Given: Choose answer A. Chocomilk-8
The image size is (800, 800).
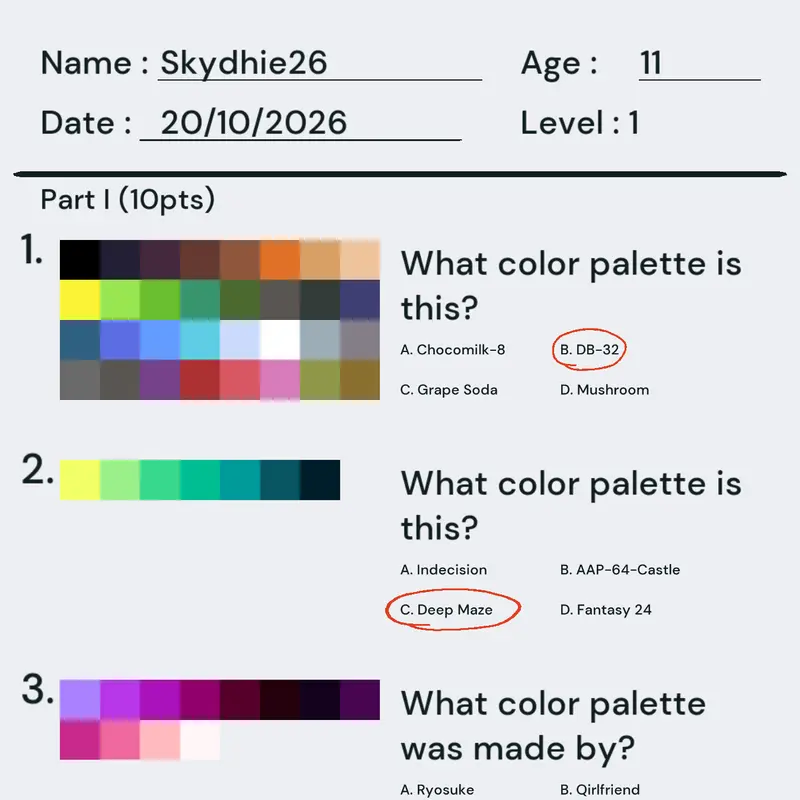Looking at the screenshot, I should point(453,349).
